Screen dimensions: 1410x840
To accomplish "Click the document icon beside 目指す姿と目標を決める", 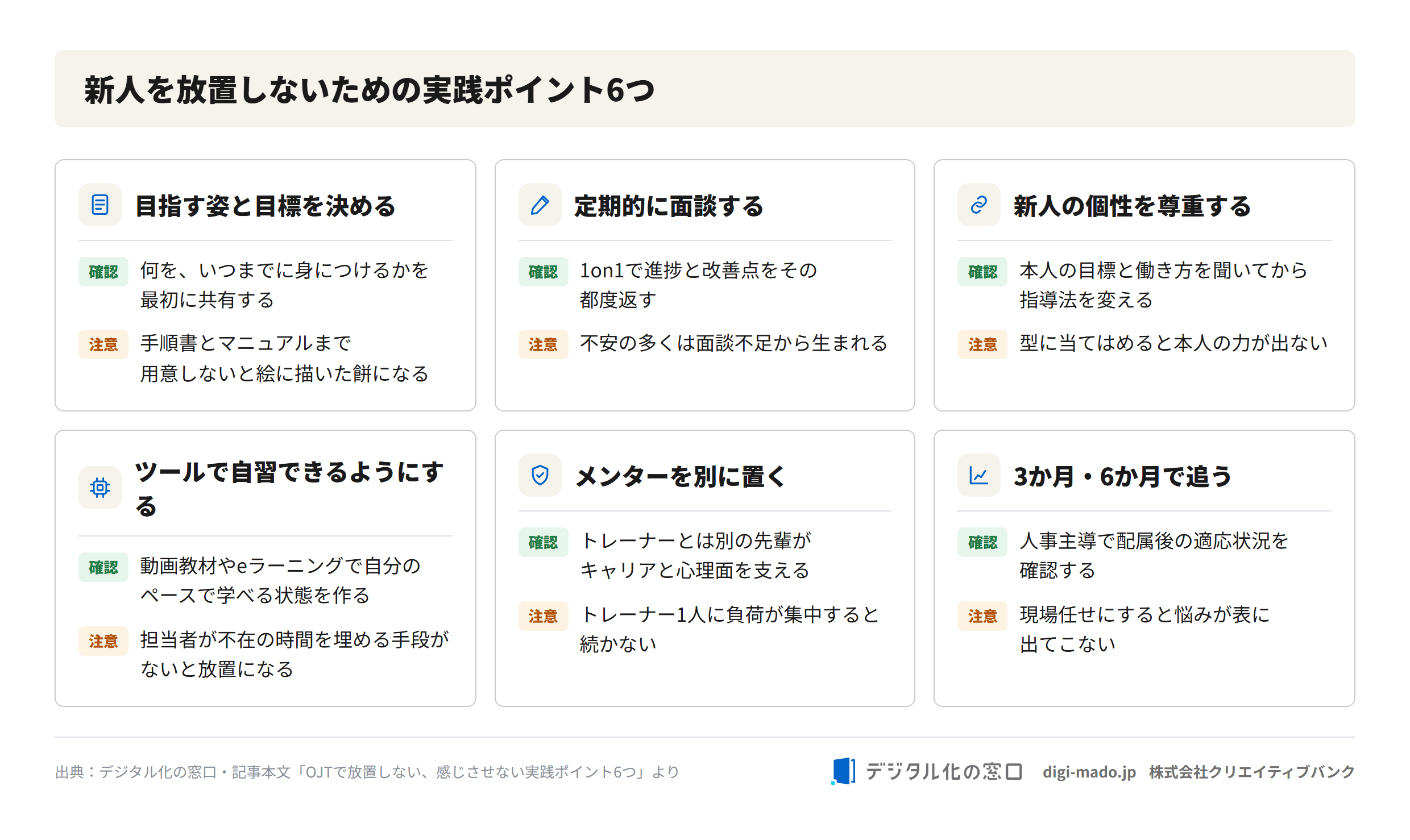I will tap(100, 205).
